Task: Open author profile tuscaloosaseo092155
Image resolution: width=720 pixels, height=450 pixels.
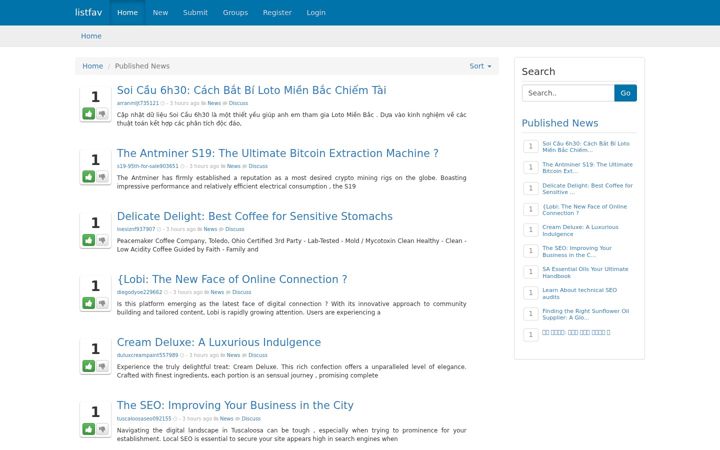Action: tap(144, 418)
